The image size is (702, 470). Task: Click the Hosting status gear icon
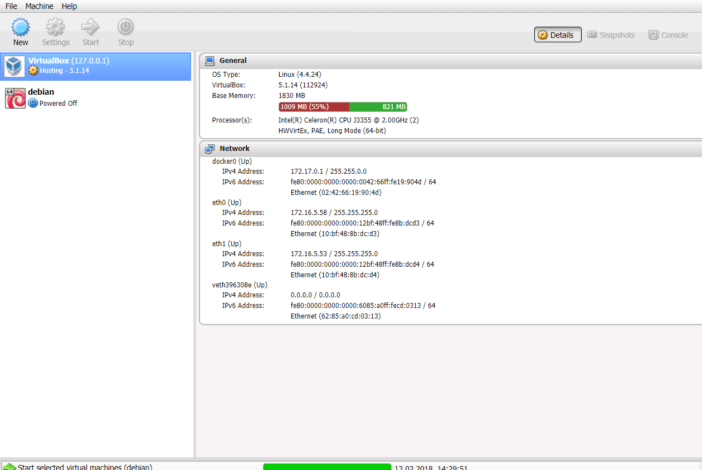33,70
